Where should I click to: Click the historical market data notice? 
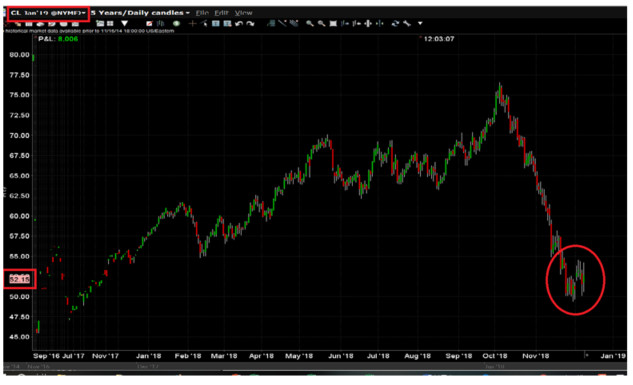90,31
